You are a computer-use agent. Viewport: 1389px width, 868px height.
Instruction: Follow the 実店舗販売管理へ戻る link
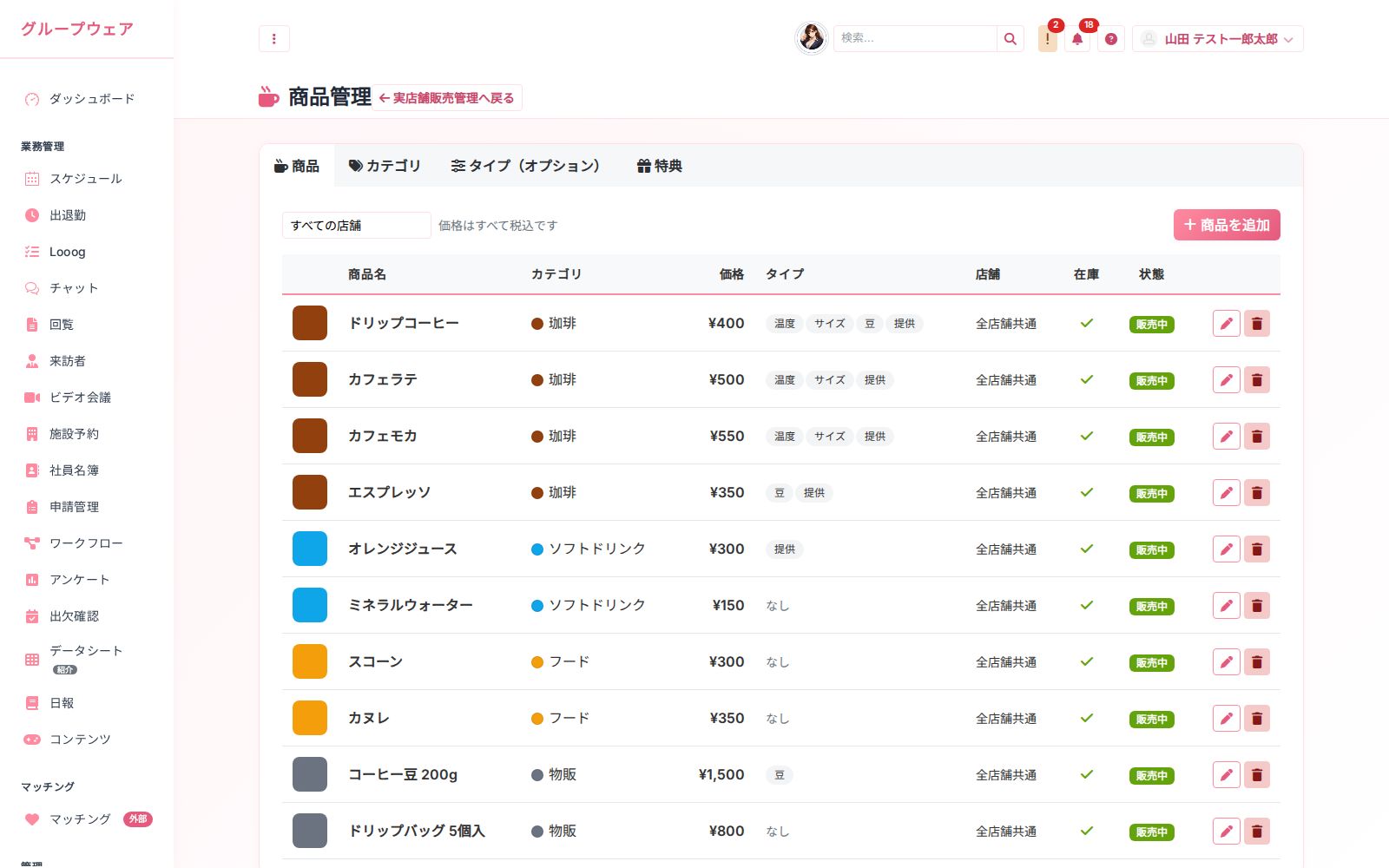coord(447,98)
